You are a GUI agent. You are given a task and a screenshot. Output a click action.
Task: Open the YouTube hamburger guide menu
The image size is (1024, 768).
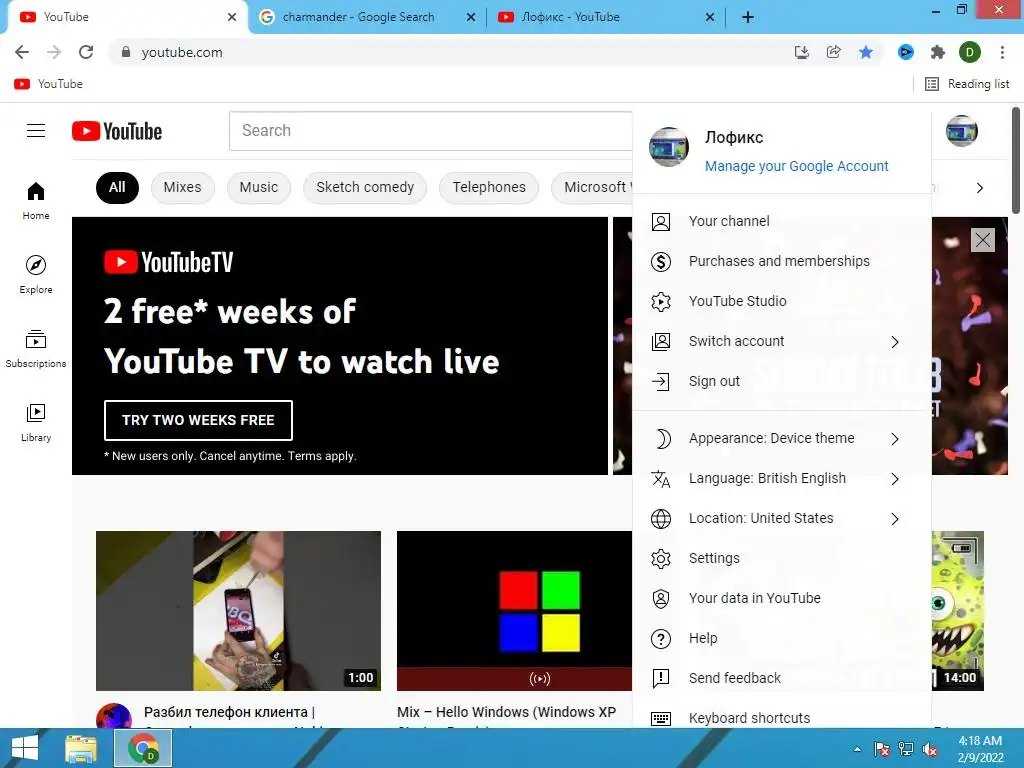point(36,131)
